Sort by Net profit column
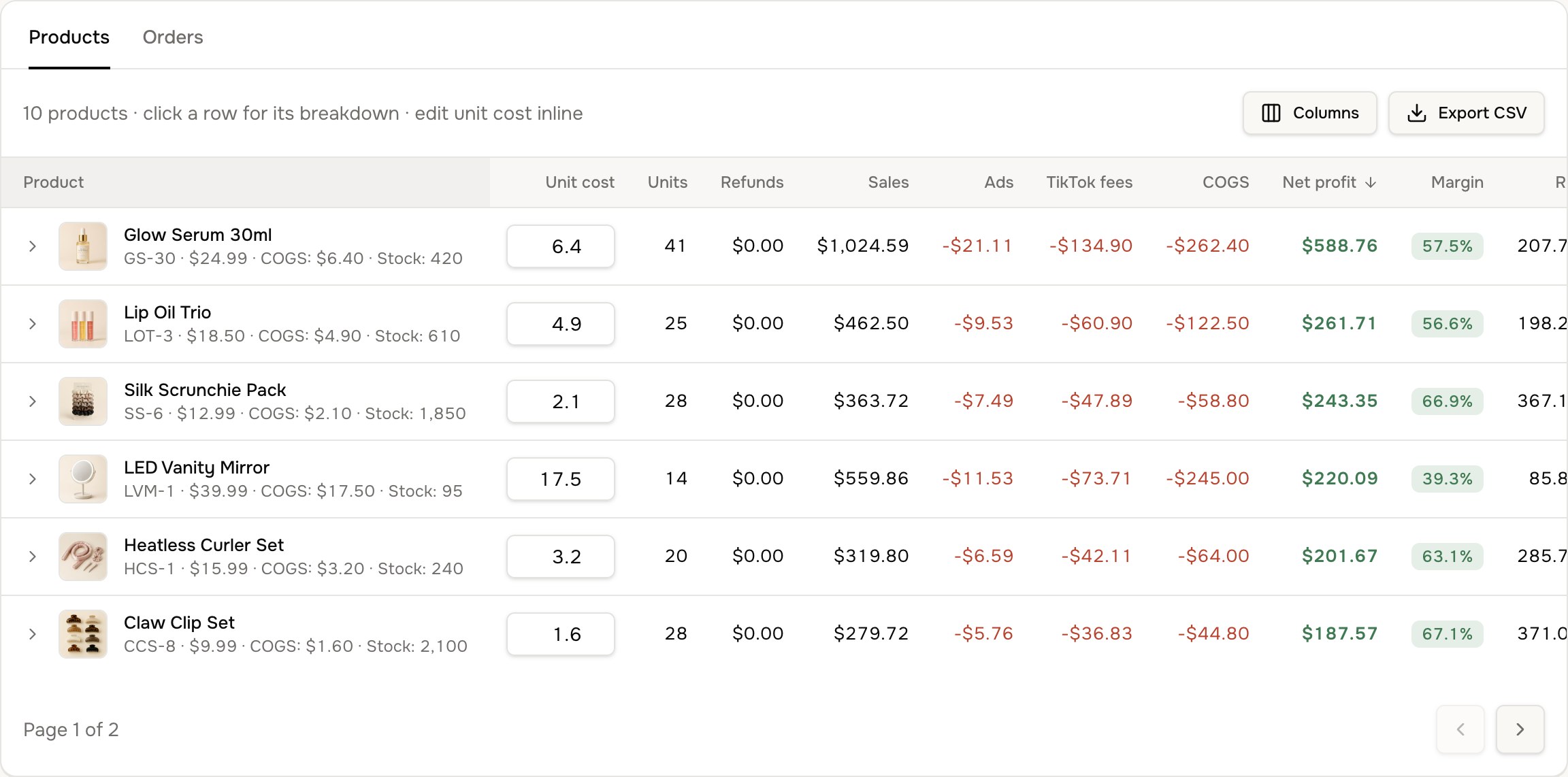1568x777 pixels. pos(1329,182)
